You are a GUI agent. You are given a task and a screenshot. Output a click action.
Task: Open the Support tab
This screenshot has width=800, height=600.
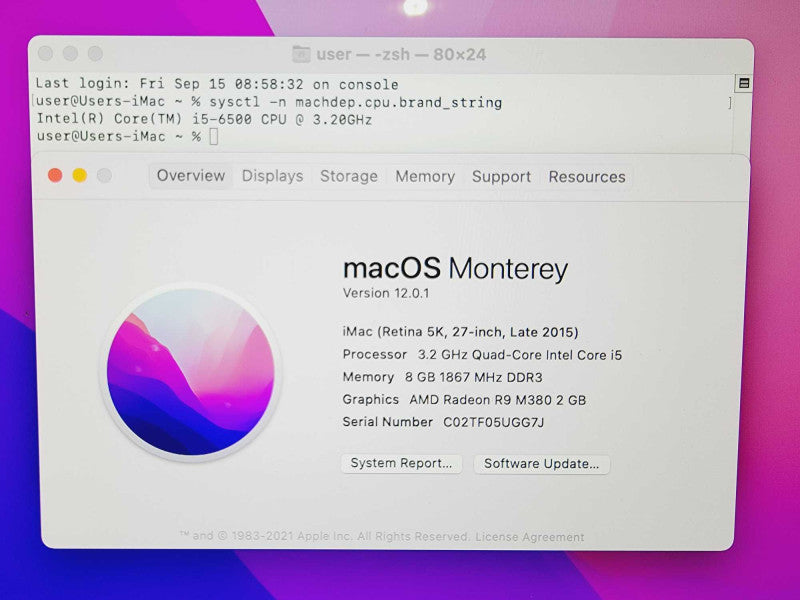(x=501, y=177)
